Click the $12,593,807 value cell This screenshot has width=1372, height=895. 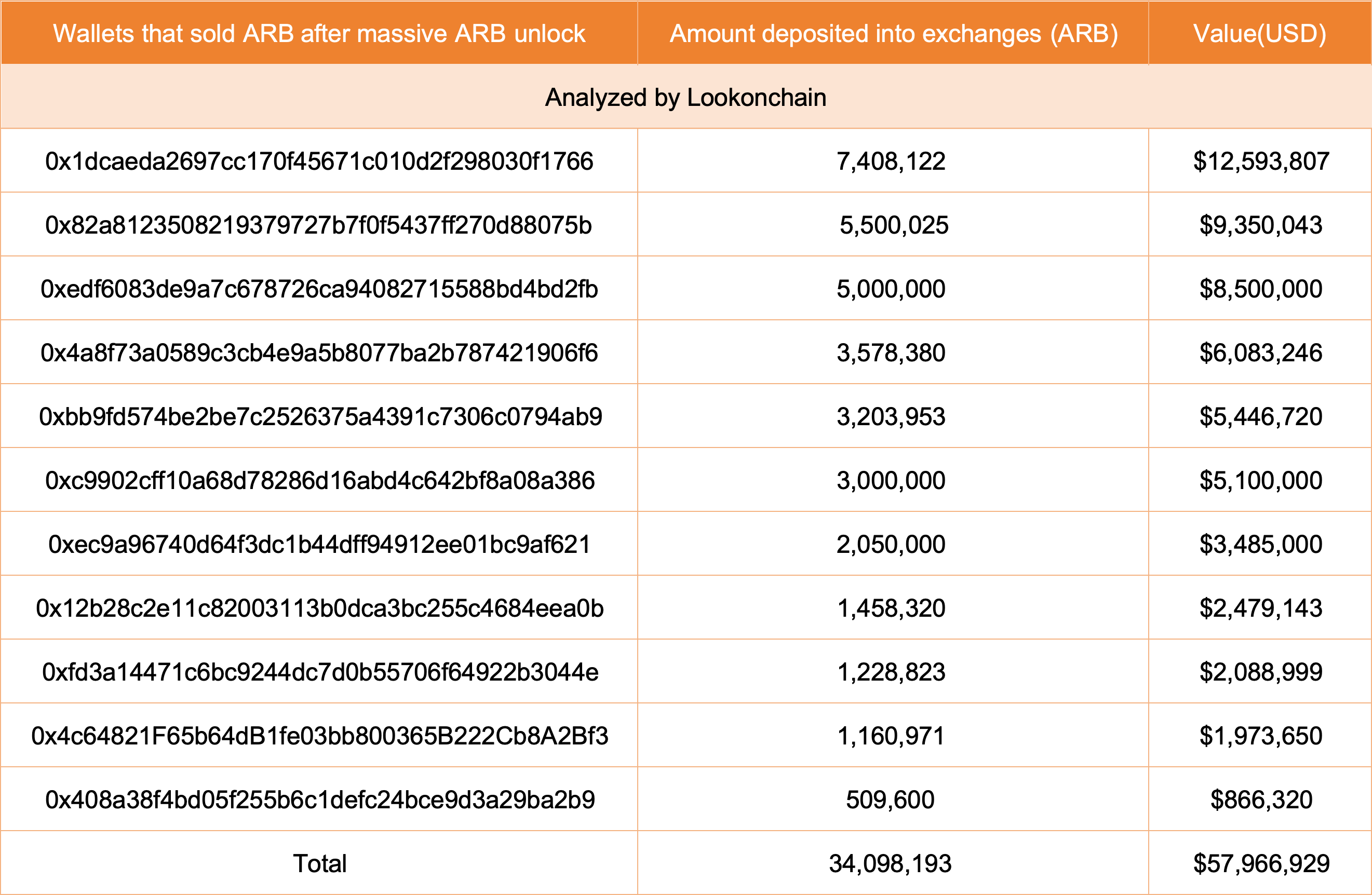pyautogui.click(x=1261, y=161)
